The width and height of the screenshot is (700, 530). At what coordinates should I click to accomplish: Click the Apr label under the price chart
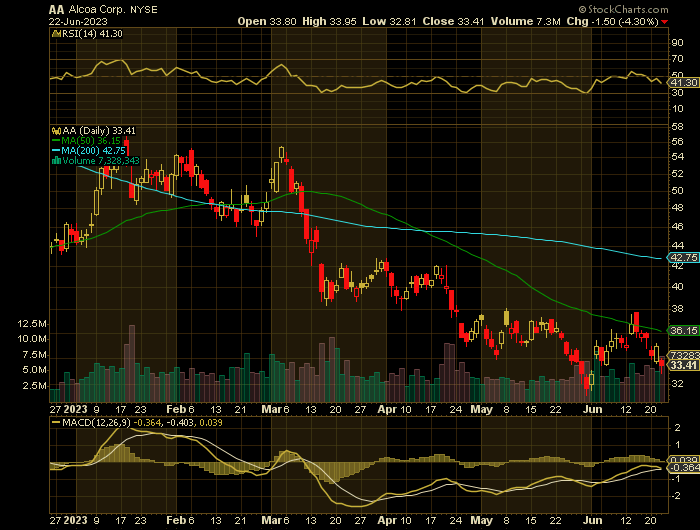click(386, 409)
